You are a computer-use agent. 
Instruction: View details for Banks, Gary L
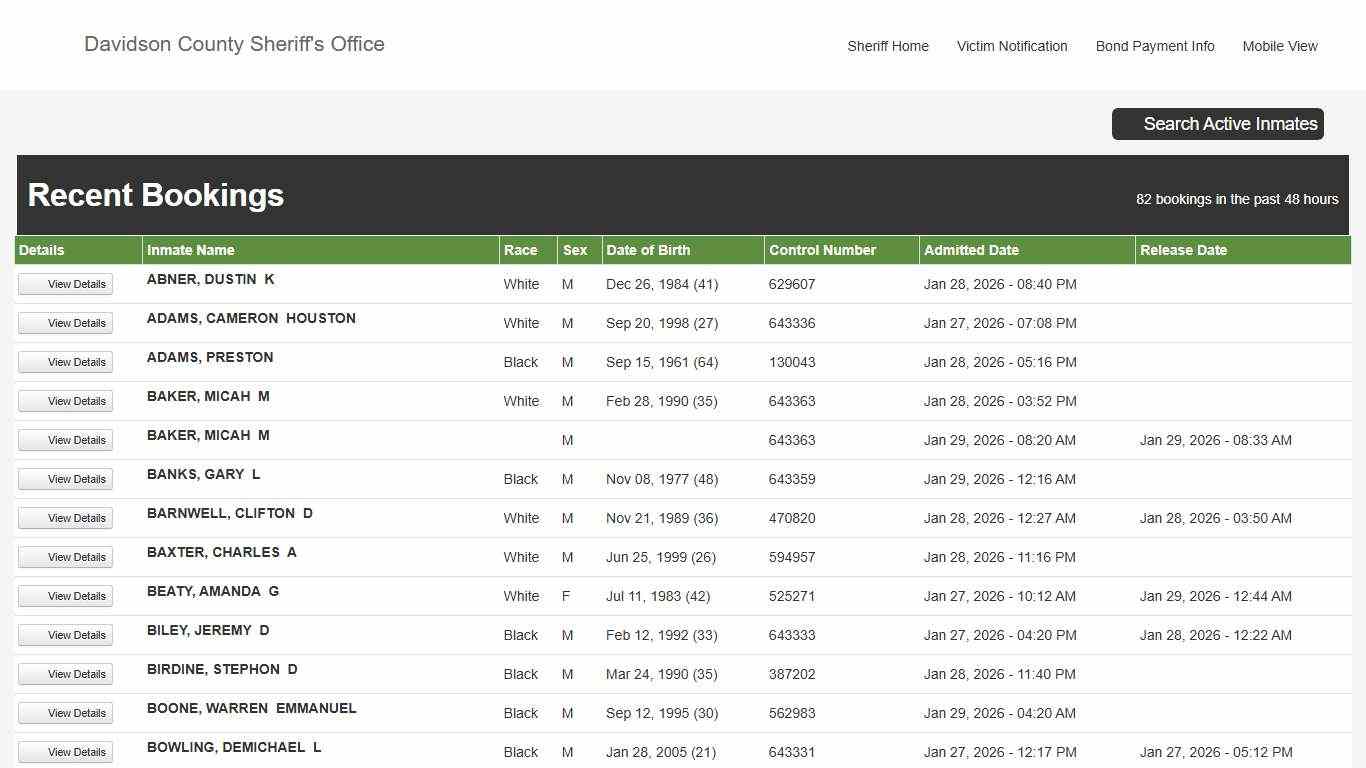coord(66,479)
